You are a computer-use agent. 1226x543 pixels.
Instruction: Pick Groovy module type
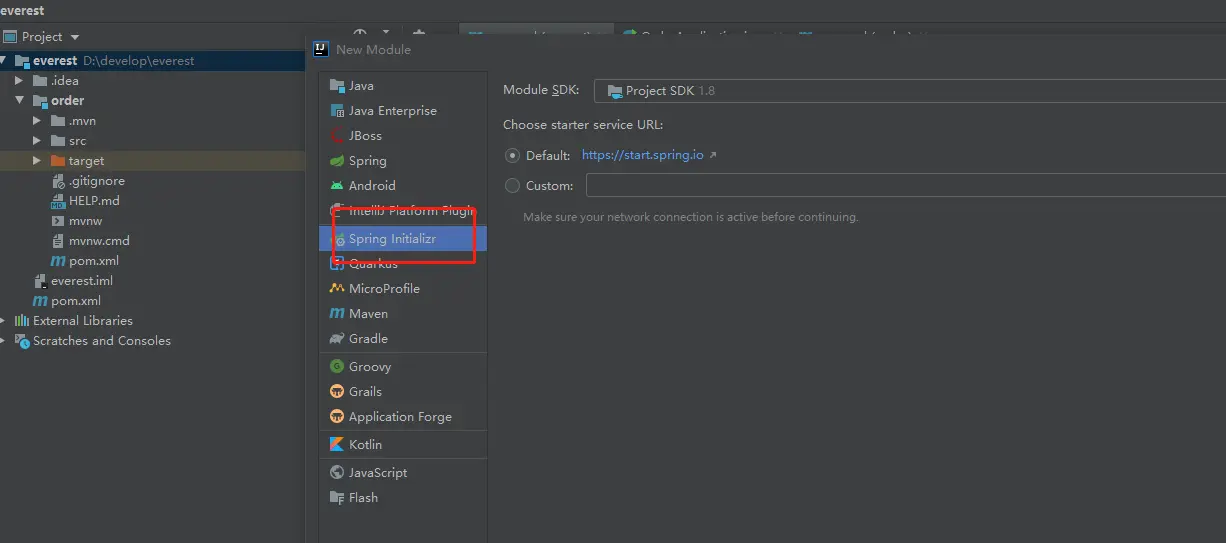click(x=403, y=367)
